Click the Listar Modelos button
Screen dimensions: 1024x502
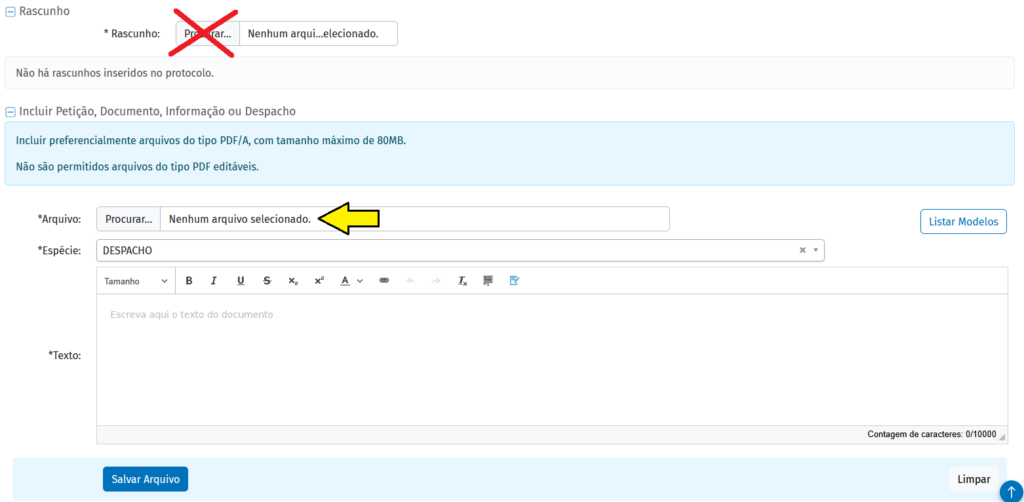pos(963,221)
